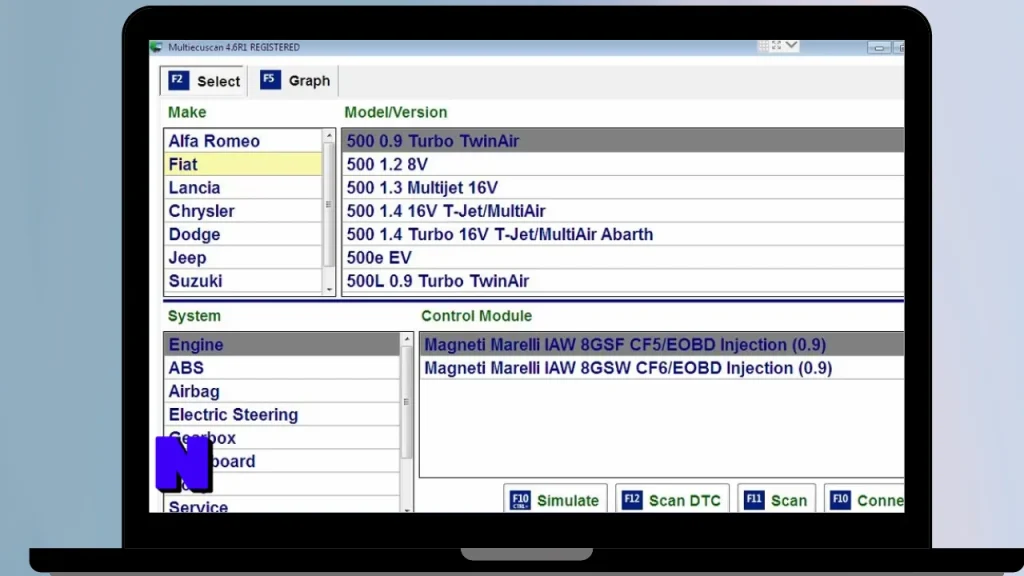Choose Chrysler make
Image resolution: width=1024 pixels, height=576 pixels.
(243, 212)
